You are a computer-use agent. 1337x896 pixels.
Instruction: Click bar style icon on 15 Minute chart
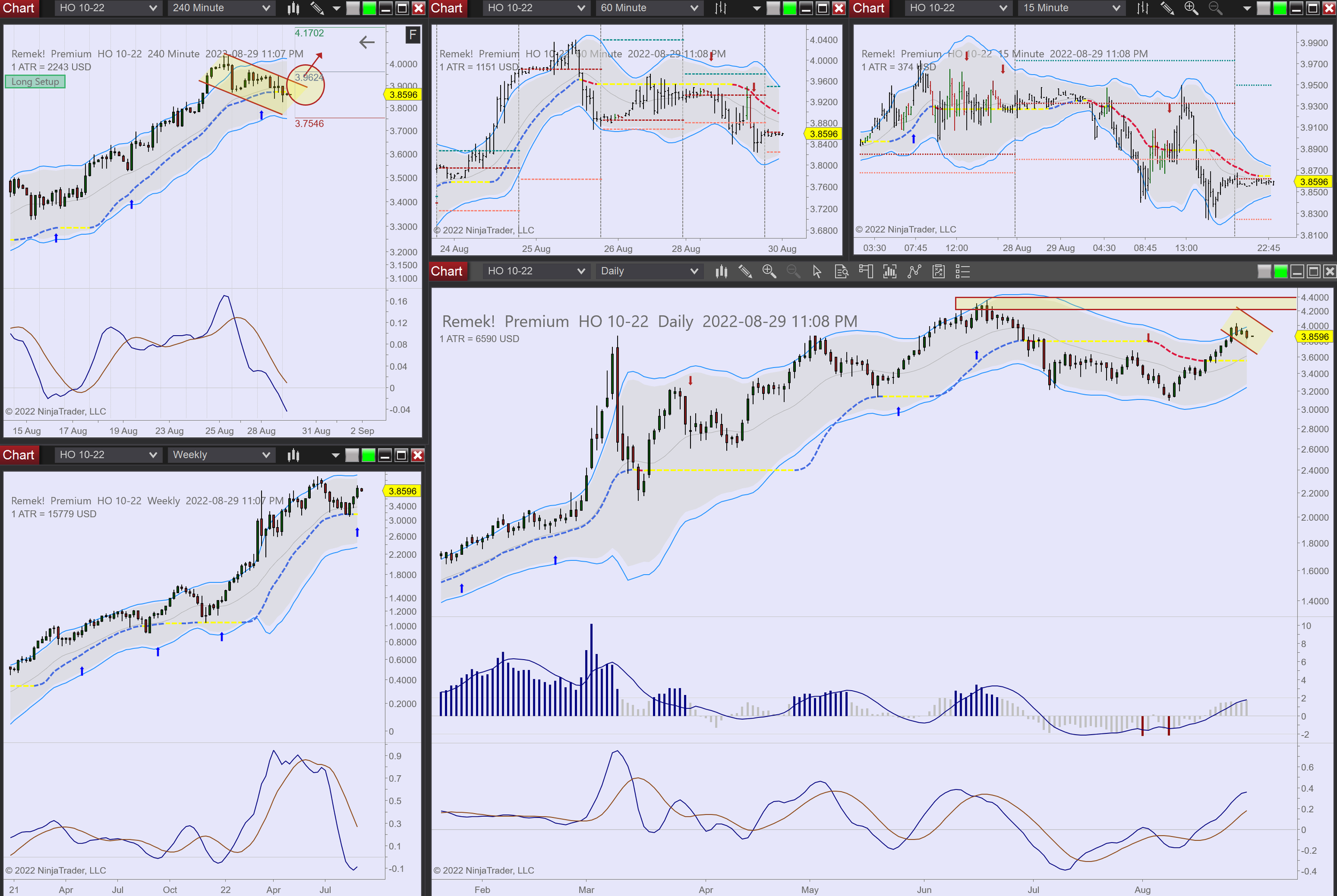click(x=1142, y=8)
